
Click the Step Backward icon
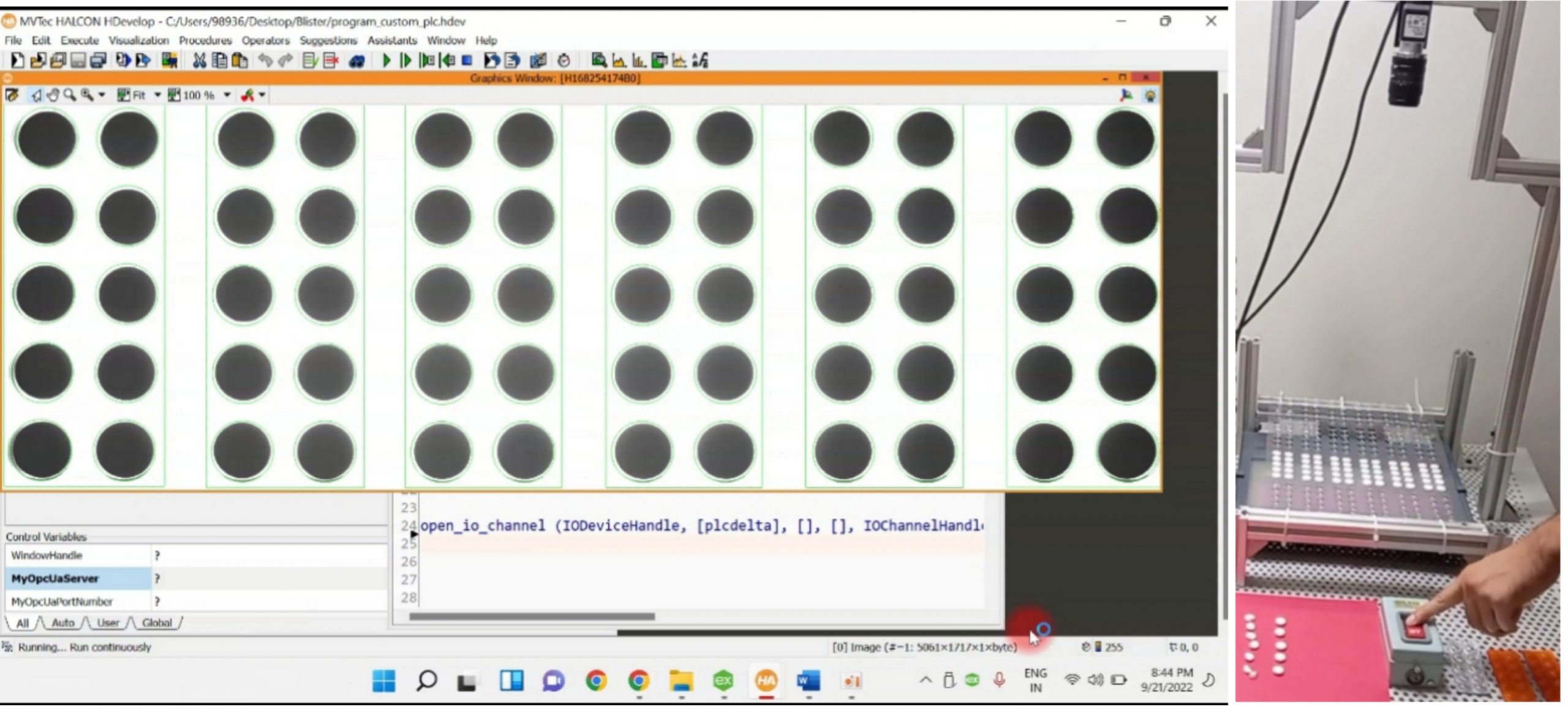point(448,61)
